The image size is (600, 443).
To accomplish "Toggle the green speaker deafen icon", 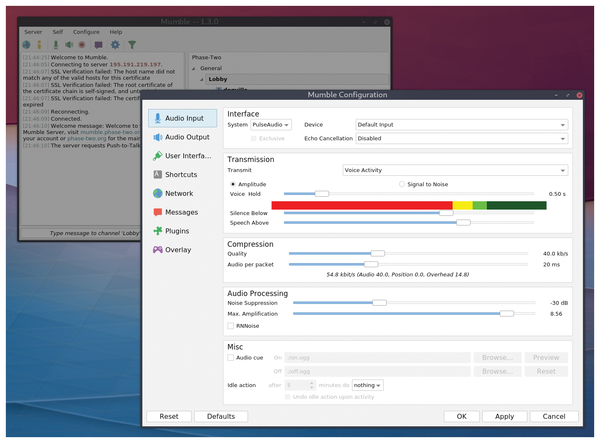I will click(x=69, y=45).
